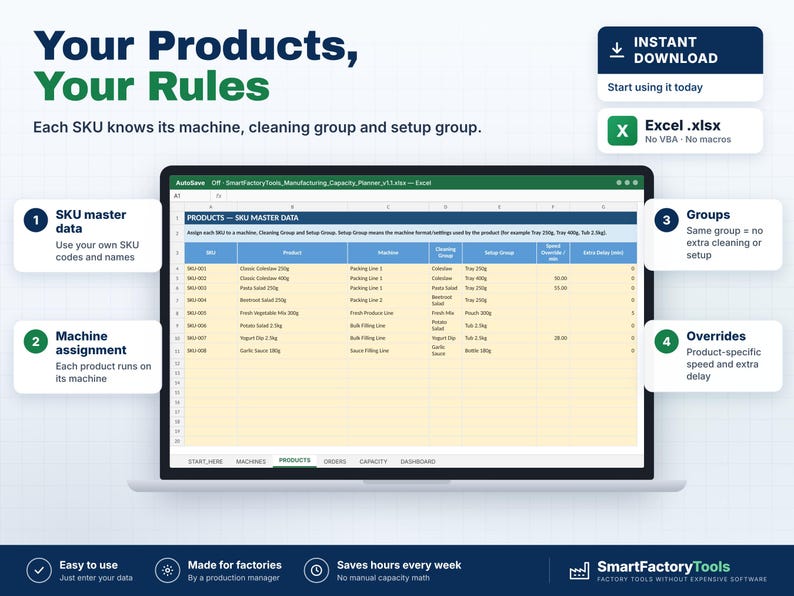794x596 pixels.
Task: Click the Yogurt Dip cleaning group cell
Action: click(446, 338)
